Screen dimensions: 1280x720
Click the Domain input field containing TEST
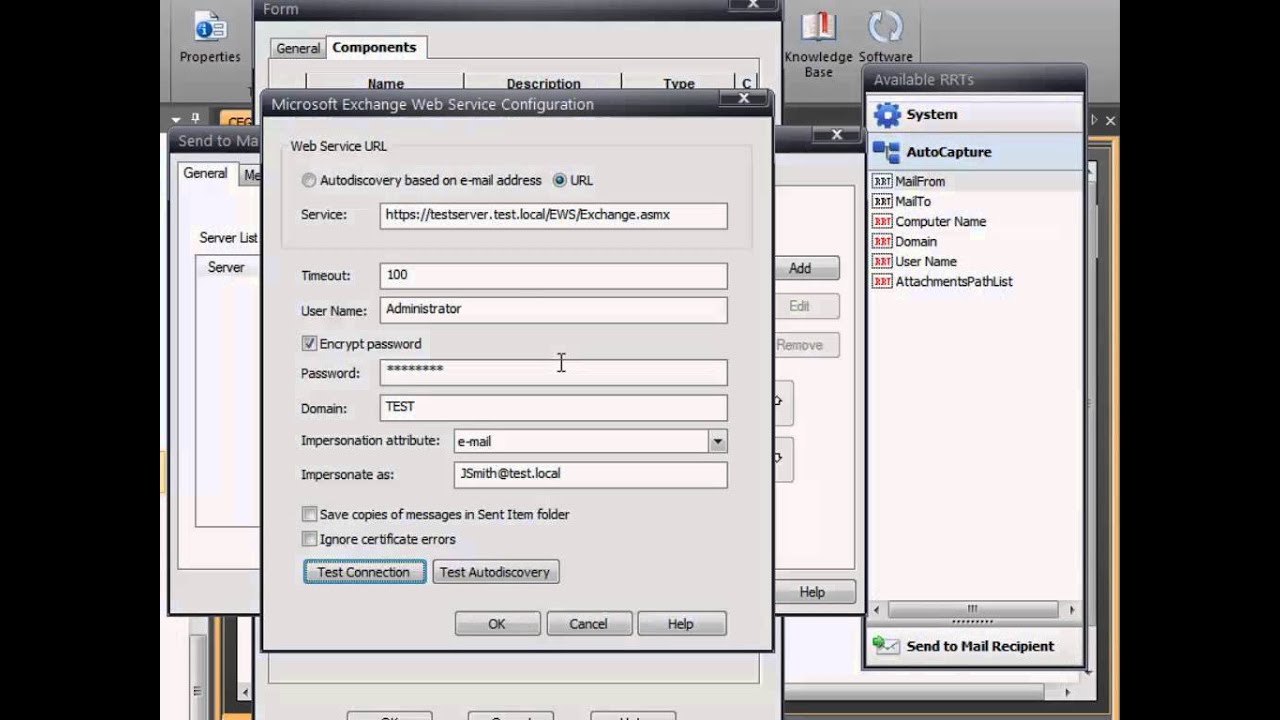click(553, 407)
